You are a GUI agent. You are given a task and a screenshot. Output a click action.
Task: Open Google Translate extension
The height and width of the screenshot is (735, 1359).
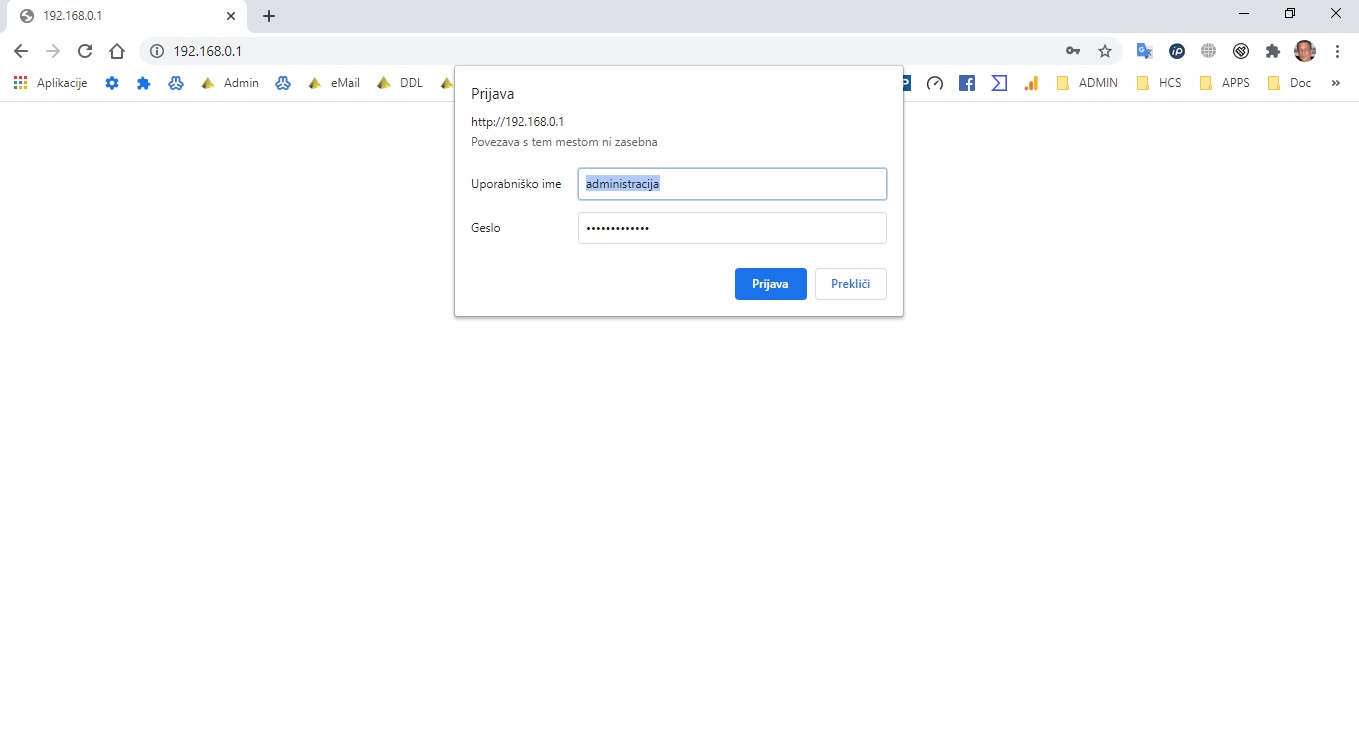(x=1145, y=51)
